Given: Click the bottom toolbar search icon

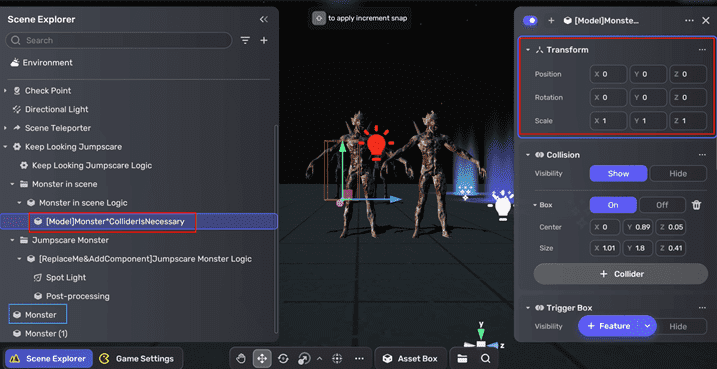Looking at the screenshot, I should [x=486, y=359].
